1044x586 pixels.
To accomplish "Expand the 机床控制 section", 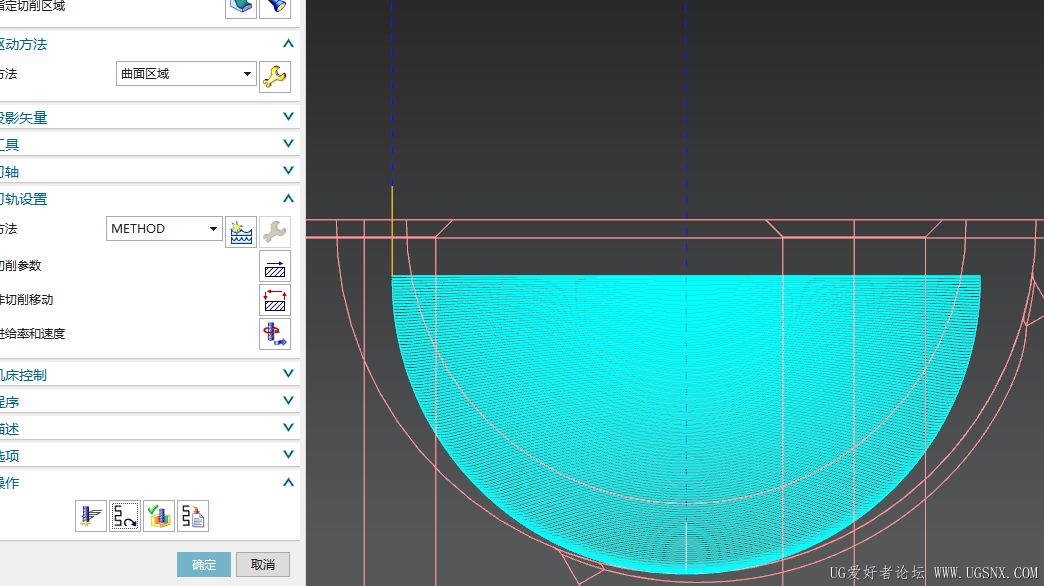I will pos(288,374).
